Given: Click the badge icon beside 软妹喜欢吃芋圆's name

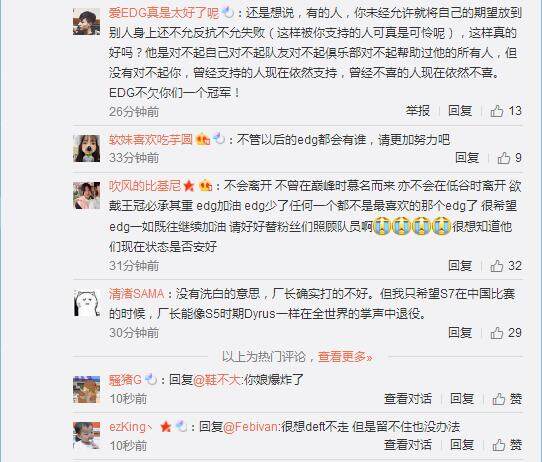Looking at the screenshot, I should tap(203, 140).
